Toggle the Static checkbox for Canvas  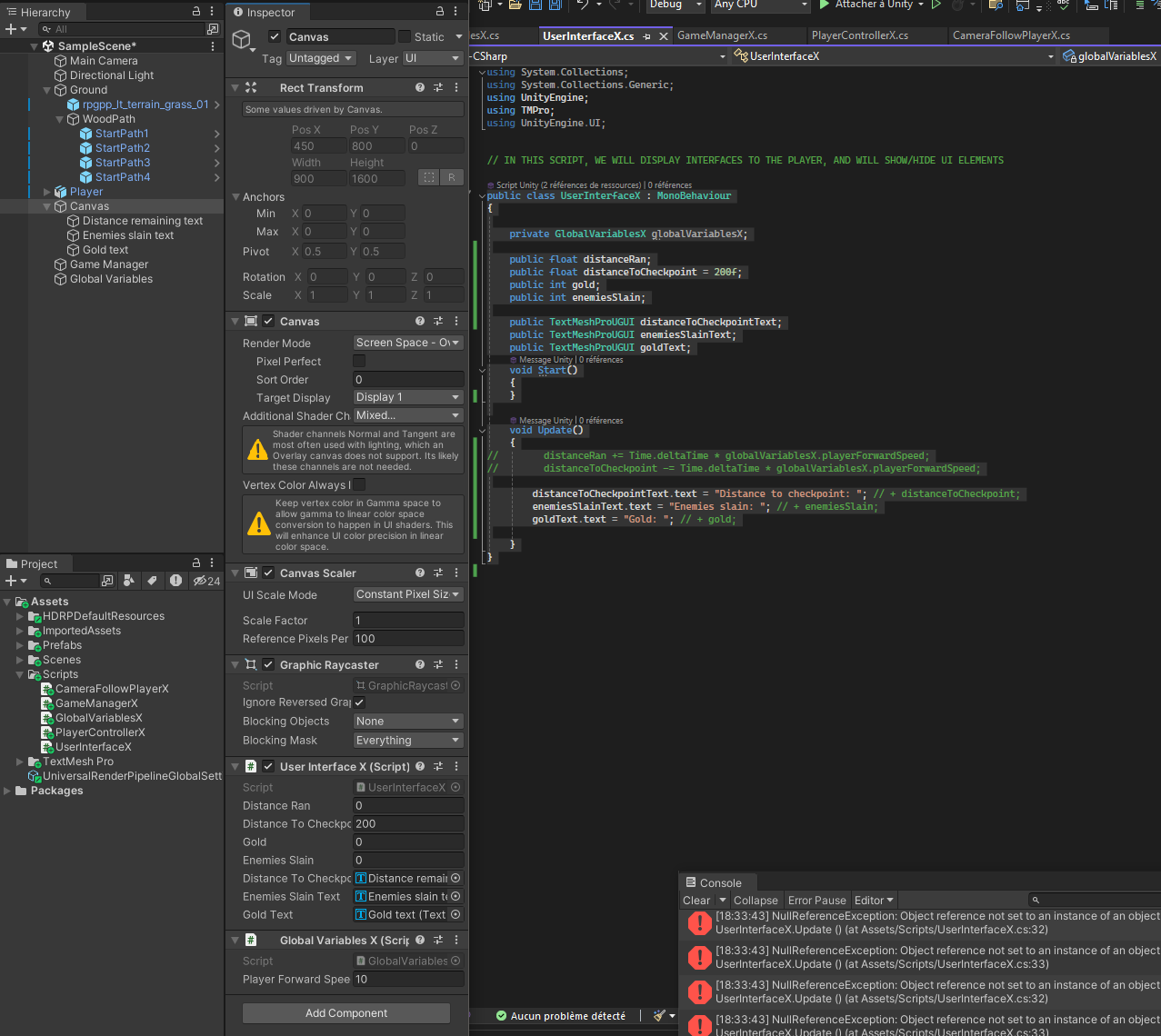click(x=405, y=37)
